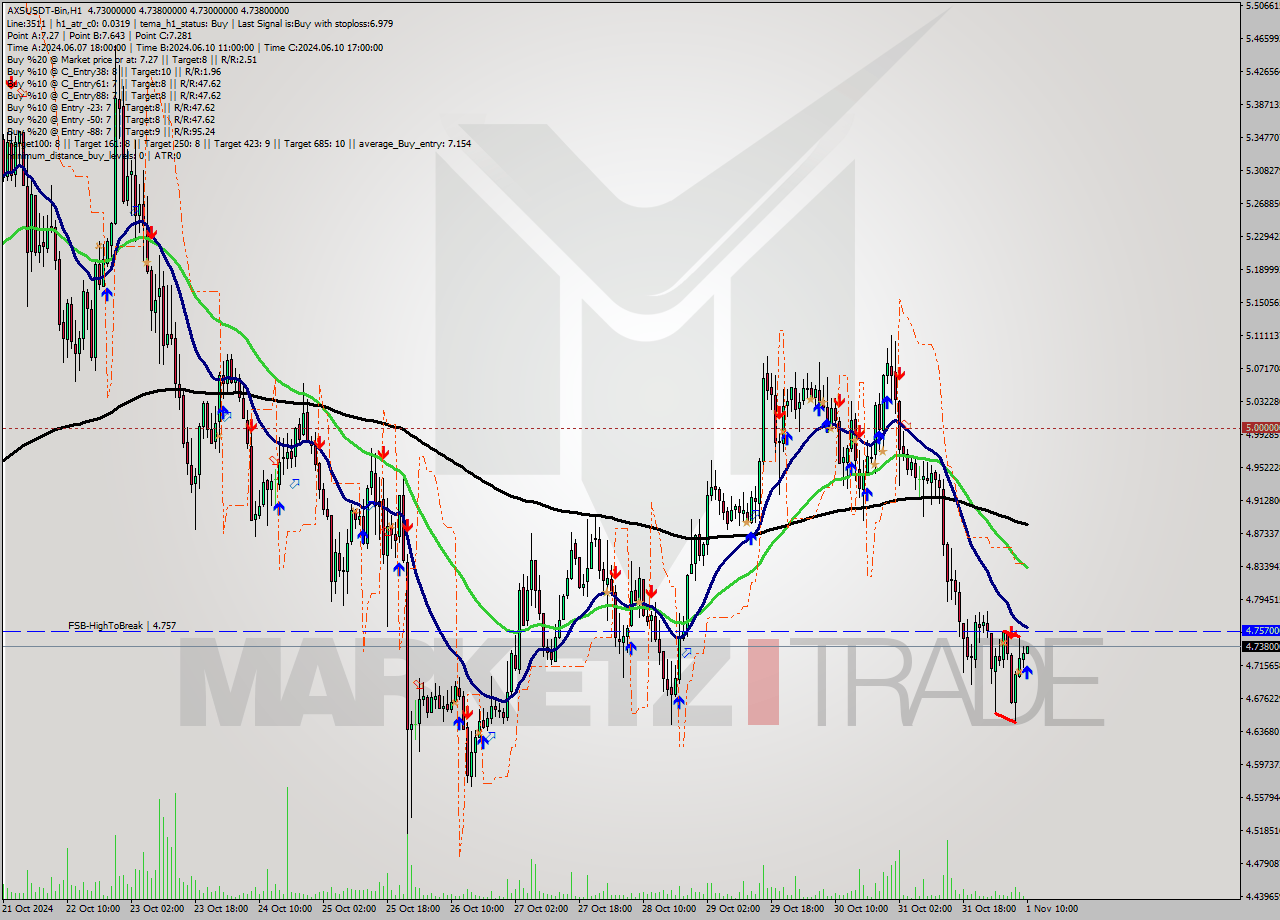Screen dimensions: 1280x920
Task: Click the '1 Nov 10:00' time axis label
Action: 1051,909
